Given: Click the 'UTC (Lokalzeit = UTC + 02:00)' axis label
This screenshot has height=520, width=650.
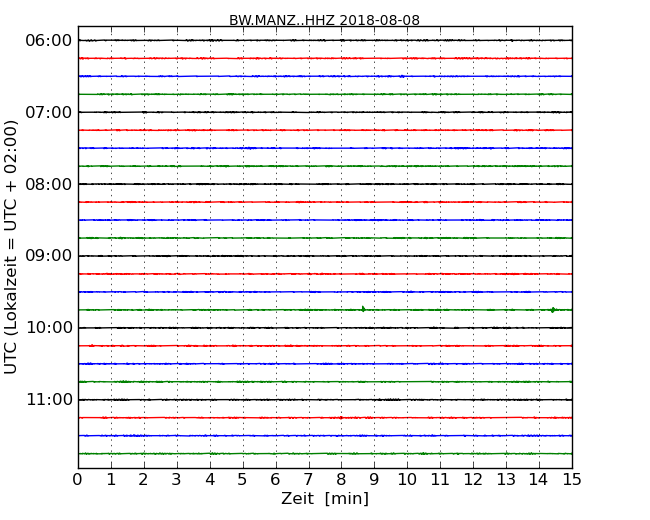Looking at the screenshot, I should point(11,247).
